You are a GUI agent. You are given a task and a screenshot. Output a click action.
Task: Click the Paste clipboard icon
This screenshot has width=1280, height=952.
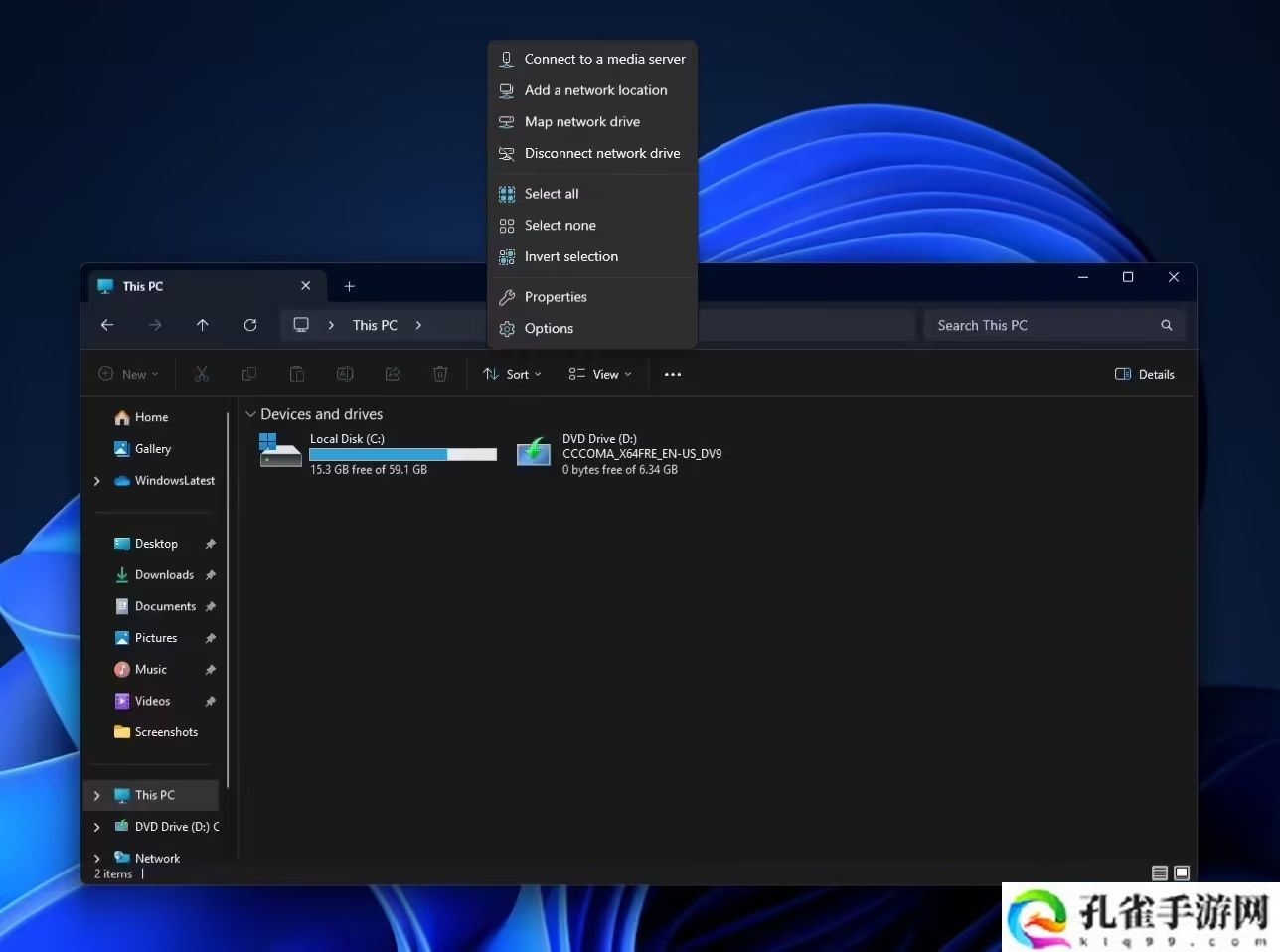[297, 374]
